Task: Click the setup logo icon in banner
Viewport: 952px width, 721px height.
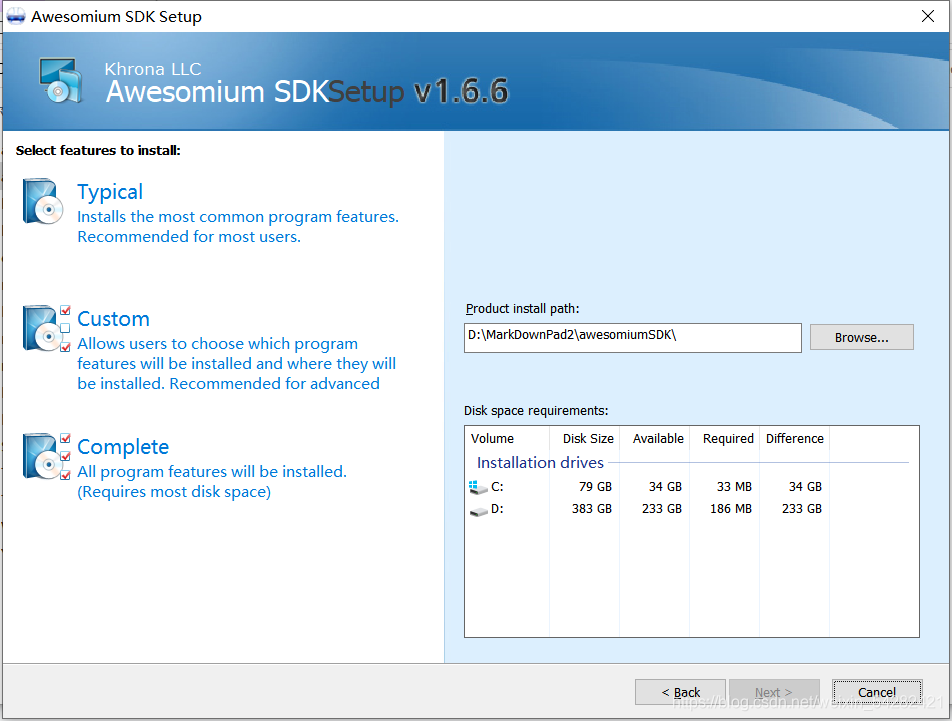Action: pos(61,81)
